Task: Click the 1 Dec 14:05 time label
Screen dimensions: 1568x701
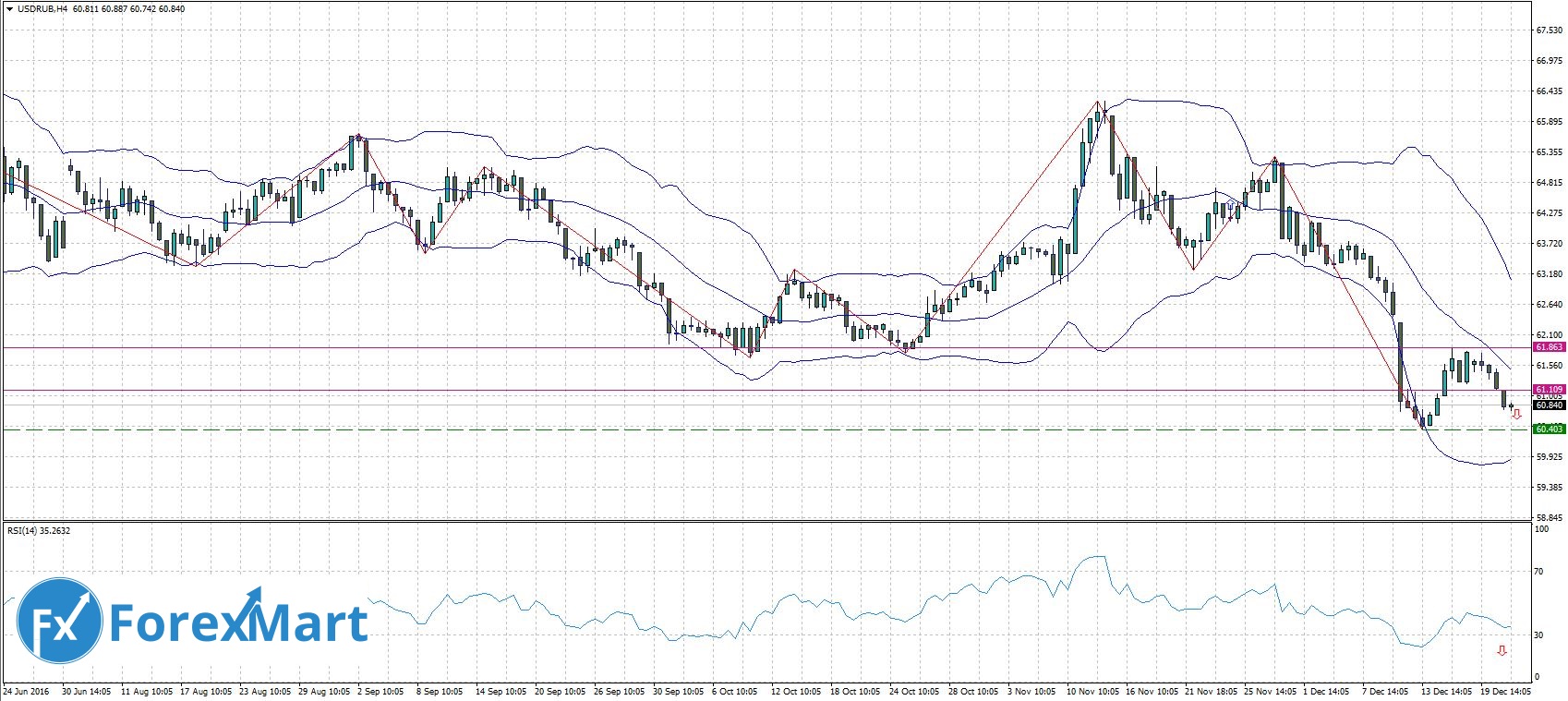Action: click(x=1328, y=691)
